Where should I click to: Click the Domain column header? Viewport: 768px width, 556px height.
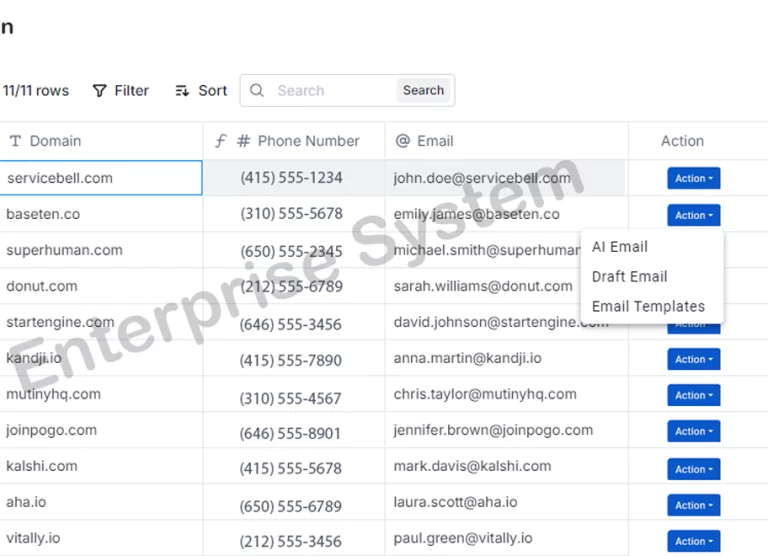101,141
